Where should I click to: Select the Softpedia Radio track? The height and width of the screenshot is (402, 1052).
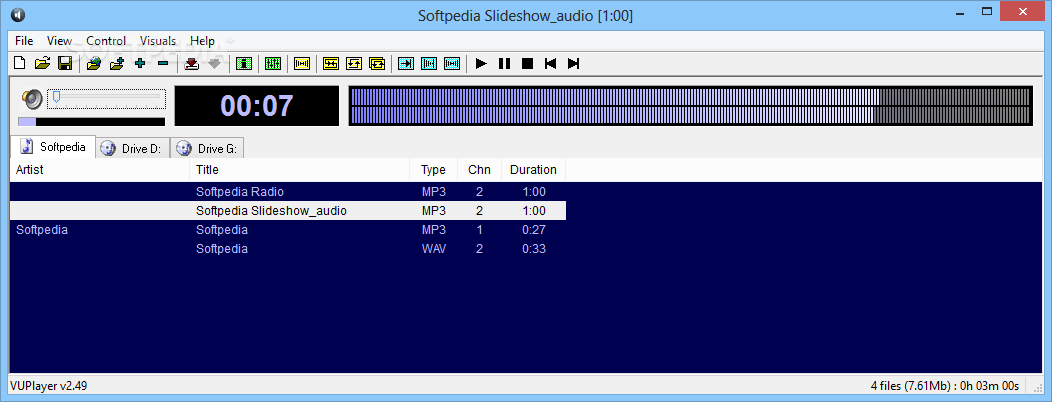(x=288, y=192)
